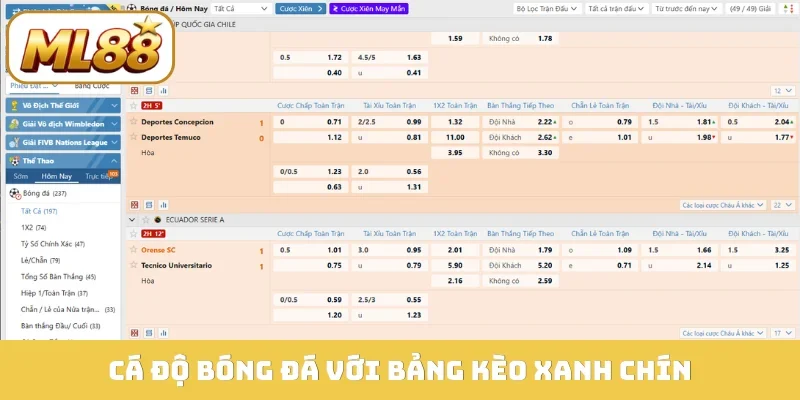Image resolution: width=800 pixels, height=400 pixels.
Task: Click Wimbledon tennis icon in sidebar
Action: point(14,124)
